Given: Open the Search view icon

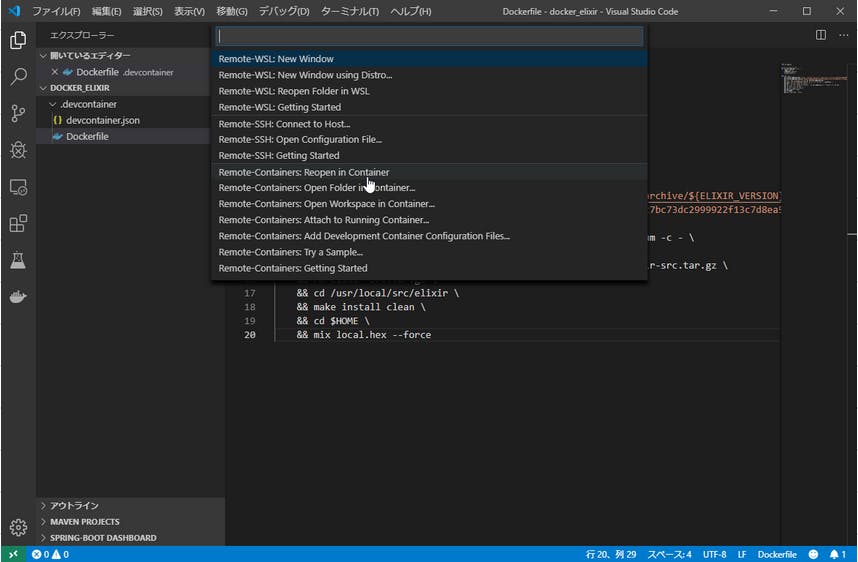Looking at the screenshot, I should point(18,77).
